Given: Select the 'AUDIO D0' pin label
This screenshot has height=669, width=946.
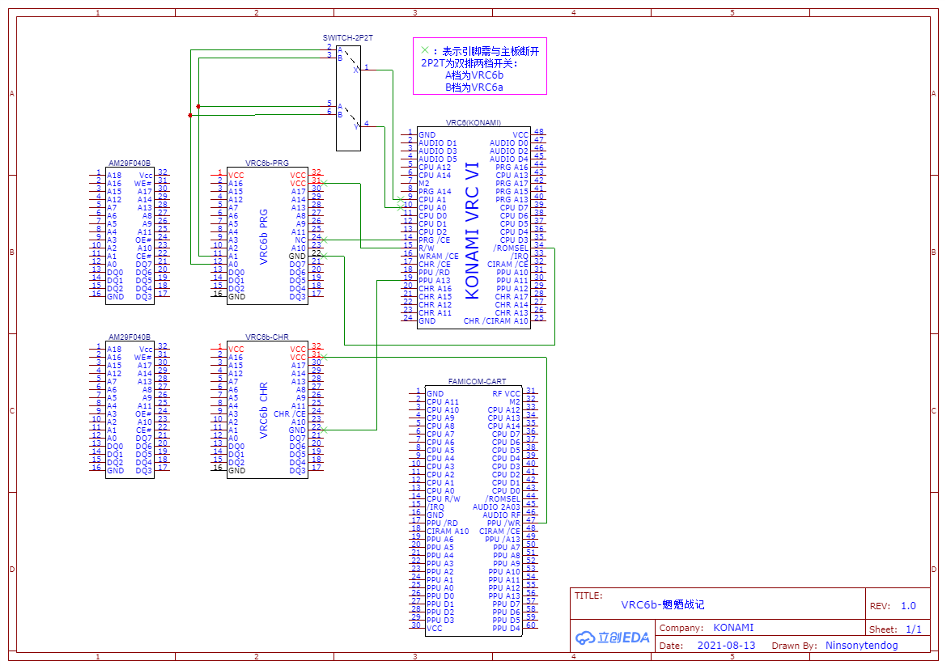Looking at the screenshot, I should coord(509,143).
